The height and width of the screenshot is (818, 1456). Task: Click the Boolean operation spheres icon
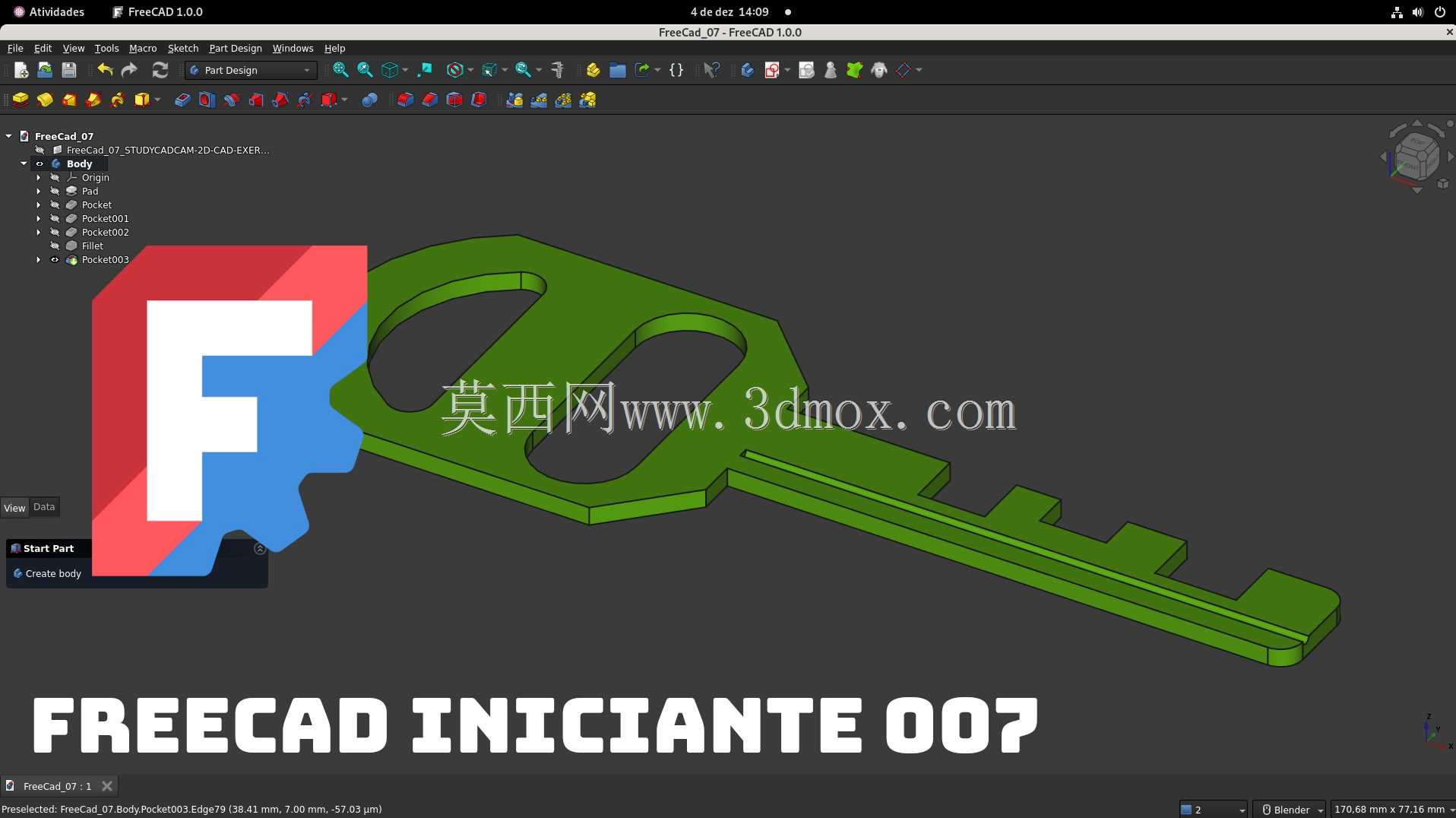[x=369, y=100]
